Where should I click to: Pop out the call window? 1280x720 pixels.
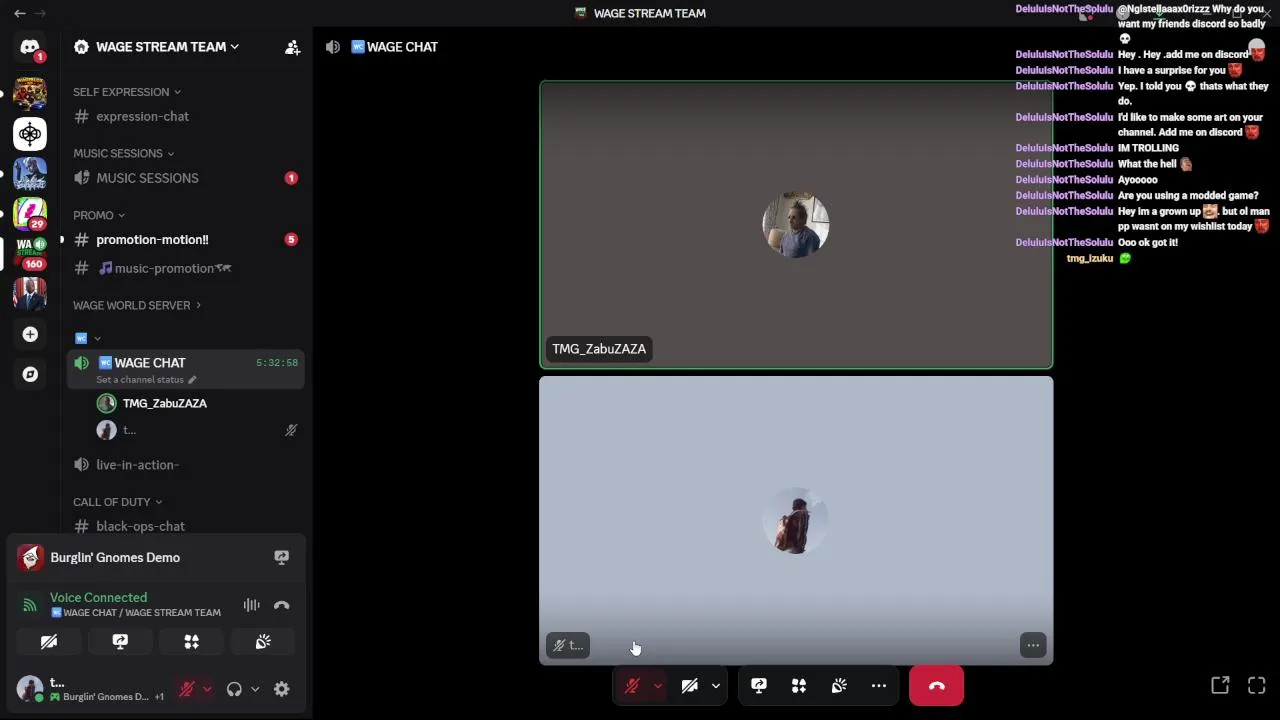pos(1220,685)
